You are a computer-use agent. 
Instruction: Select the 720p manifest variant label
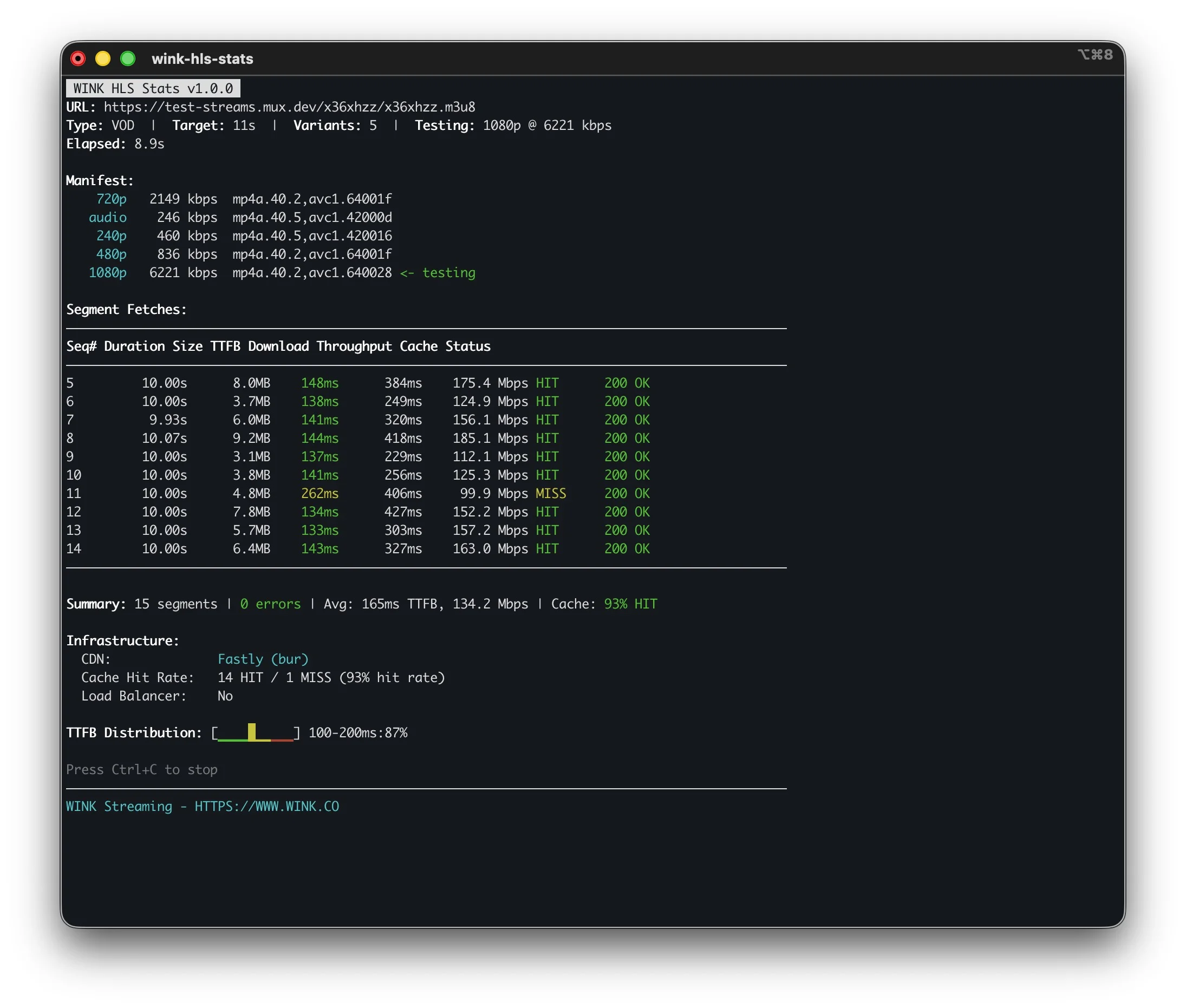coord(111,199)
